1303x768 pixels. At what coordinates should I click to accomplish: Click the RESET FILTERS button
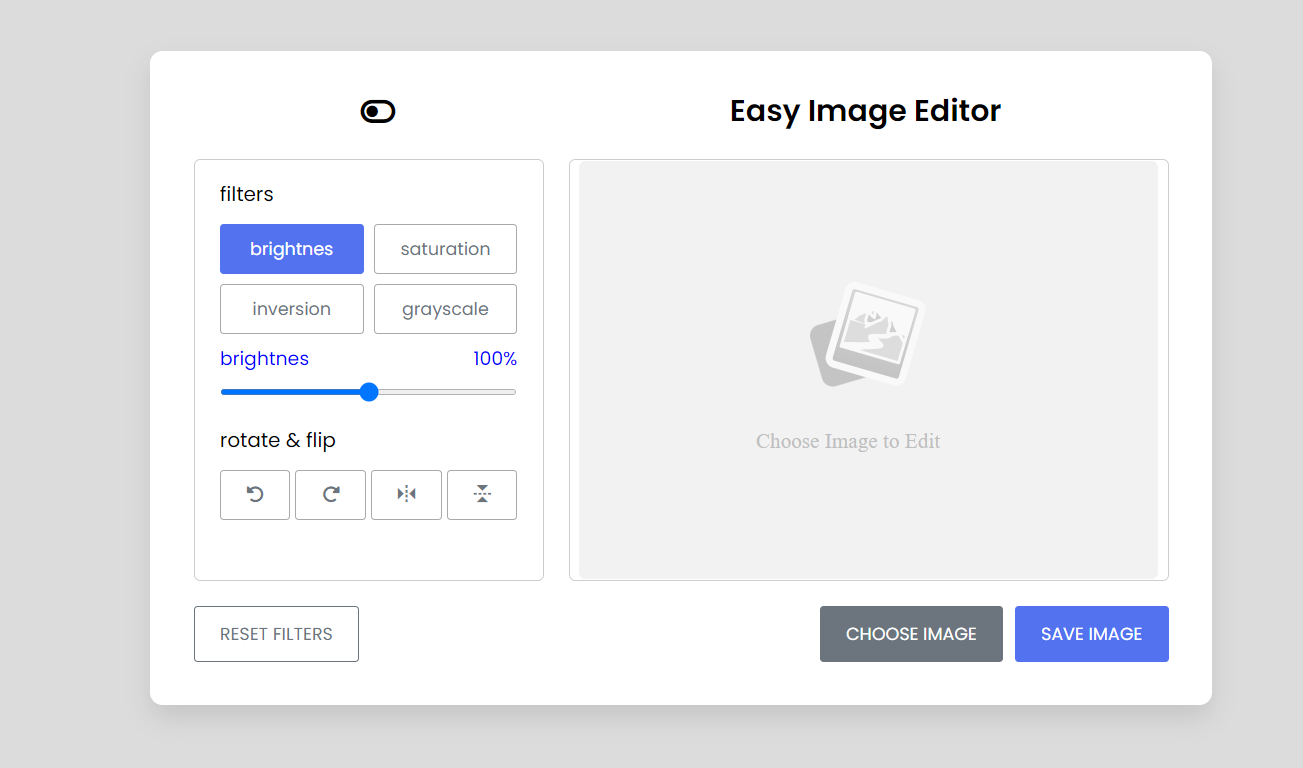tap(276, 633)
